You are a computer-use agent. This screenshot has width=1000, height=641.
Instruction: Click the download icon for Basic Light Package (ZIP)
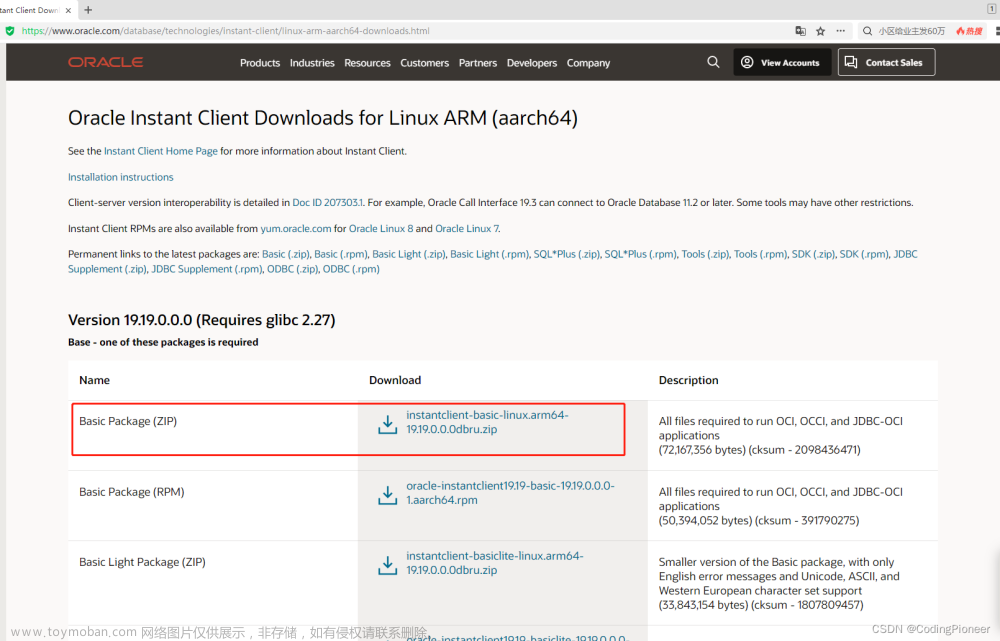tap(387, 565)
